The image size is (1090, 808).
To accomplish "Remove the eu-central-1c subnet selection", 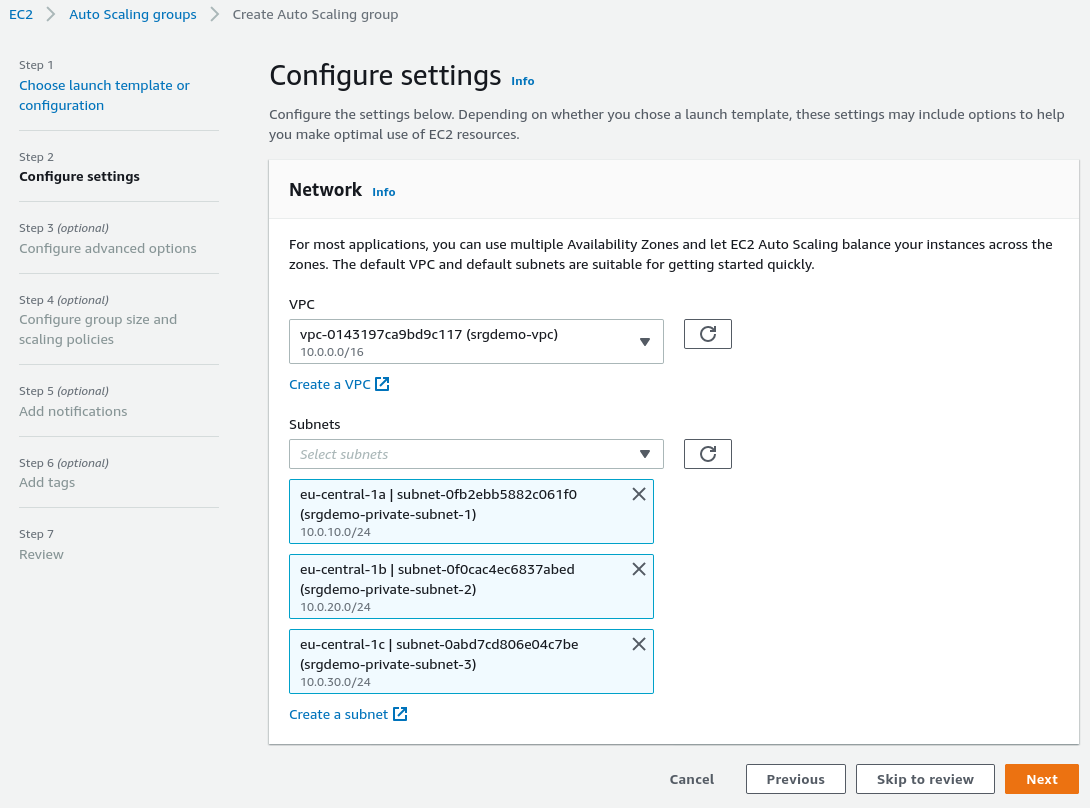I will [x=639, y=644].
